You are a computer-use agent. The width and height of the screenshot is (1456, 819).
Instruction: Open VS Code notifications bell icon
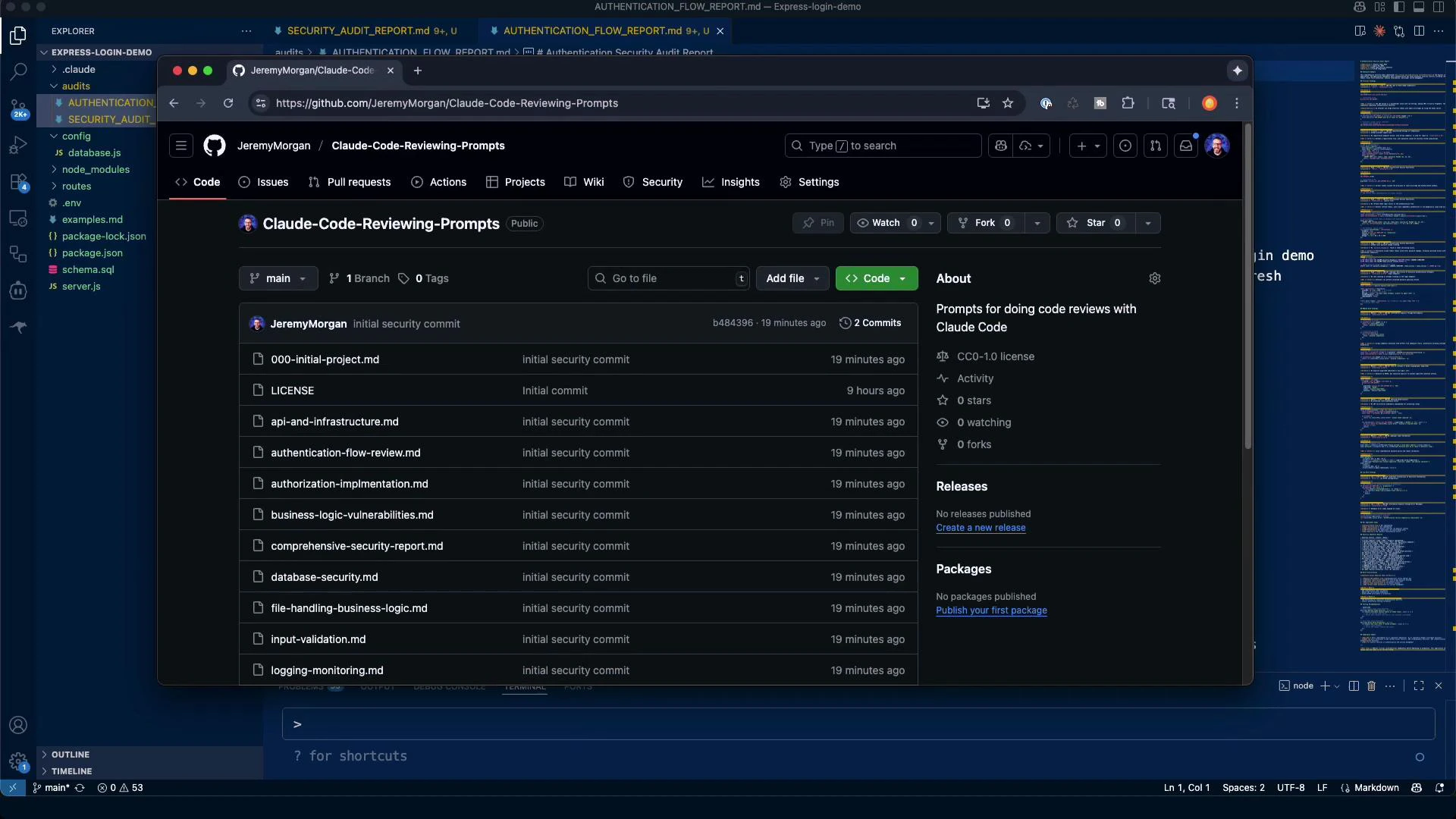click(1439, 788)
